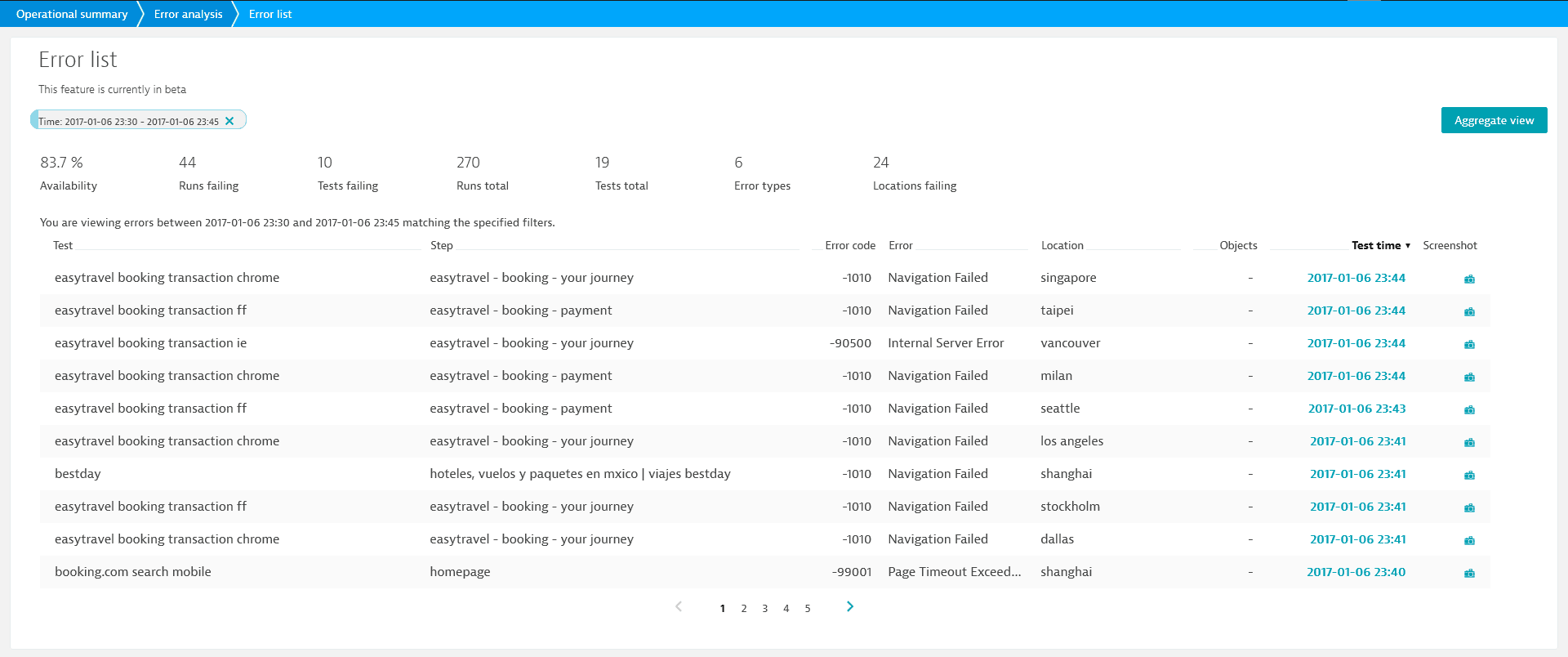This screenshot has width=1568, height=657.
Task: Remove the Time filter chip
Action: pyautogui.click(x=229, y=121)
